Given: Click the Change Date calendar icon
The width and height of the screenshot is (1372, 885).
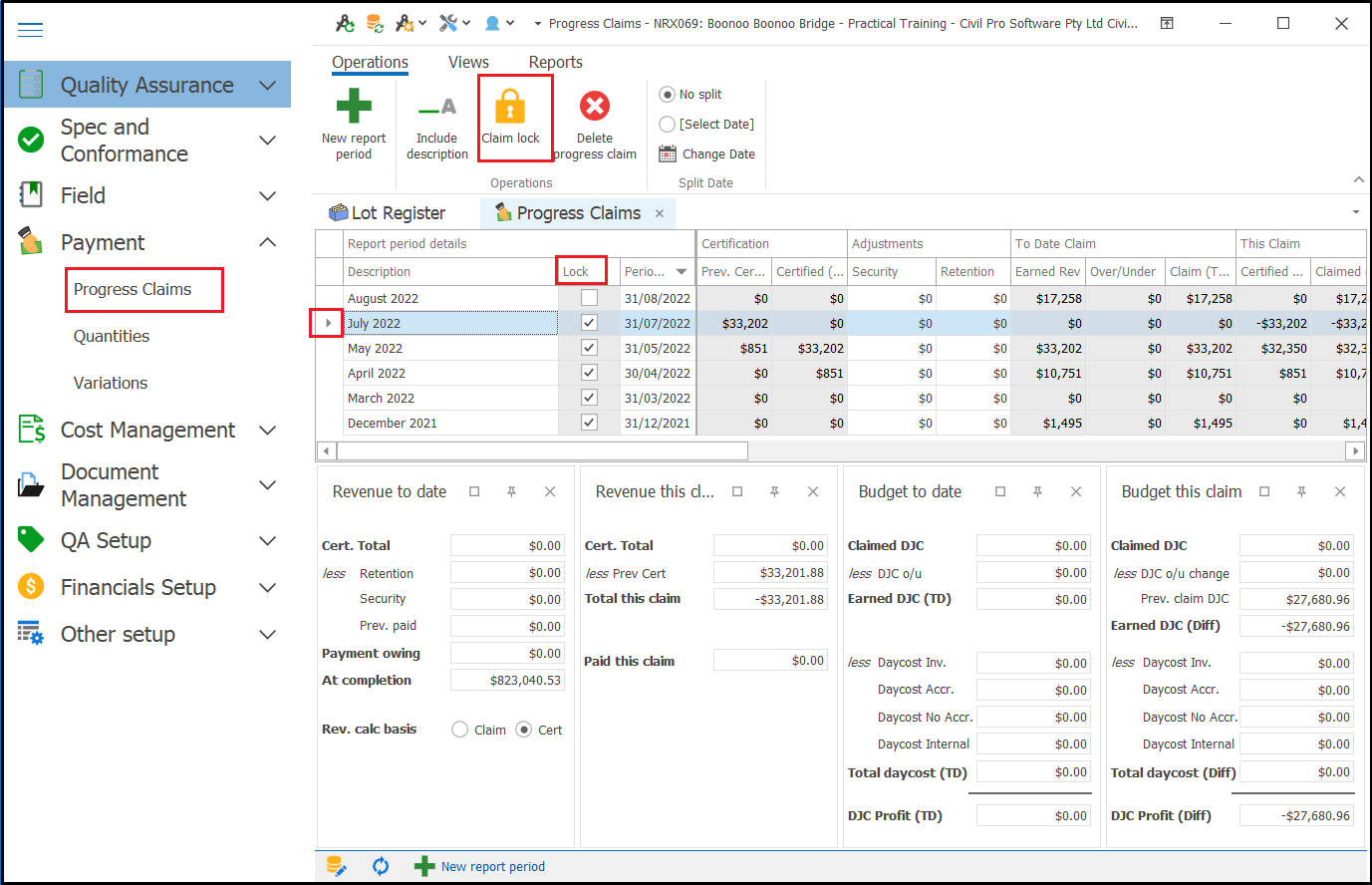Looking at the screenshot, I should pos(668,153).
